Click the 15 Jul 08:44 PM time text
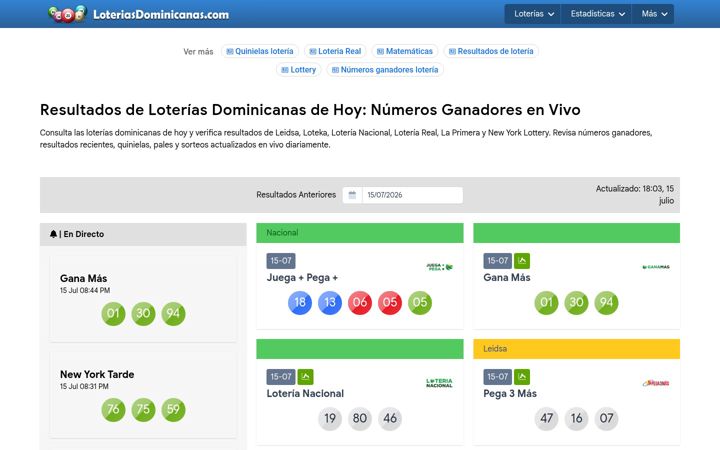 pos(85,291)
